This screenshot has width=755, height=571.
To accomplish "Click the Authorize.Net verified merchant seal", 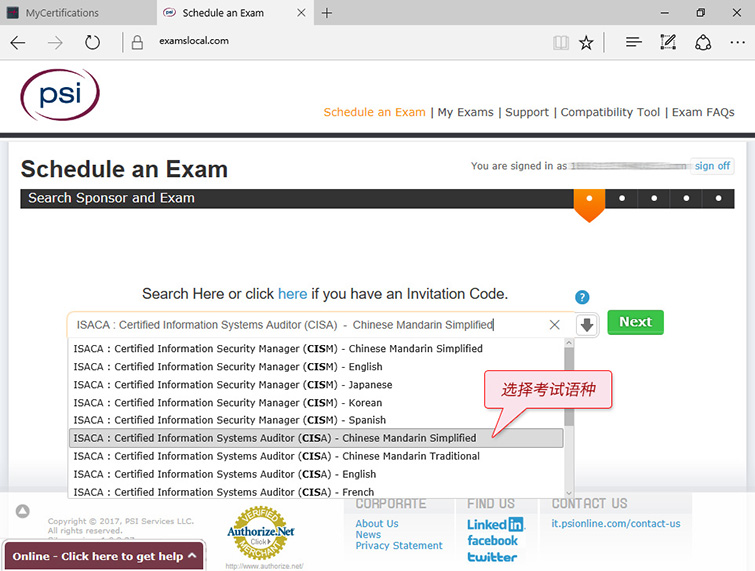I will 260,533.
